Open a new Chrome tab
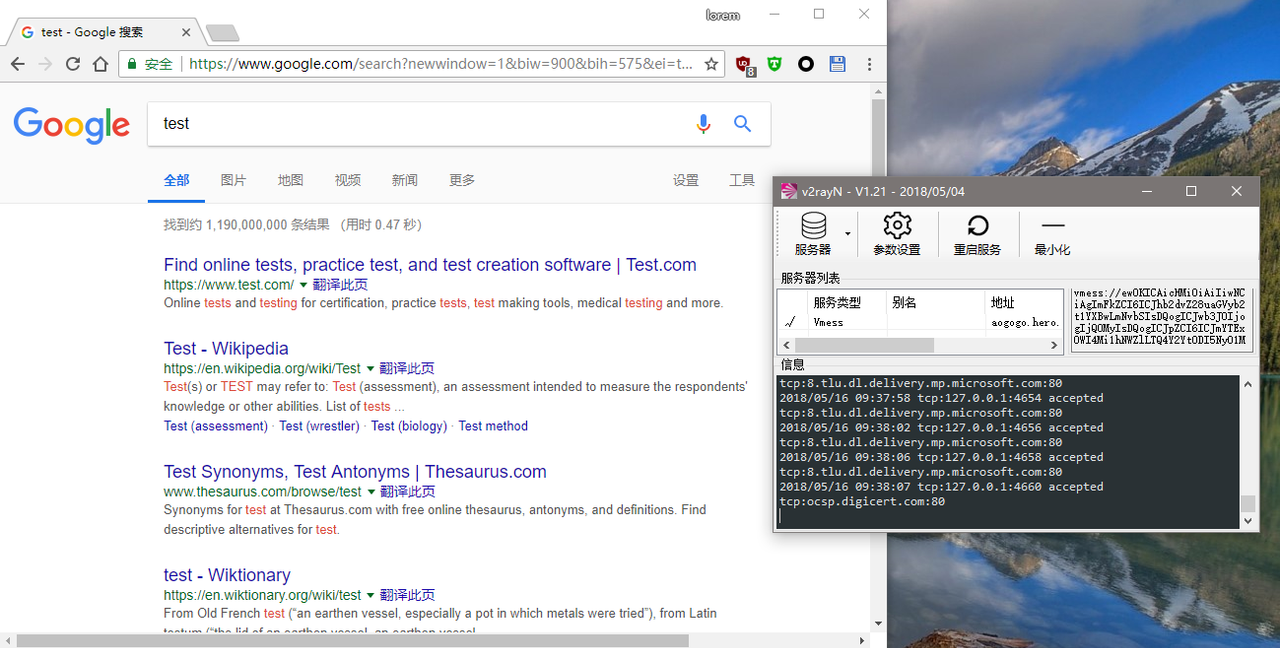The width and height of the screenshot is (1280, 648). (x=222, y=33)
